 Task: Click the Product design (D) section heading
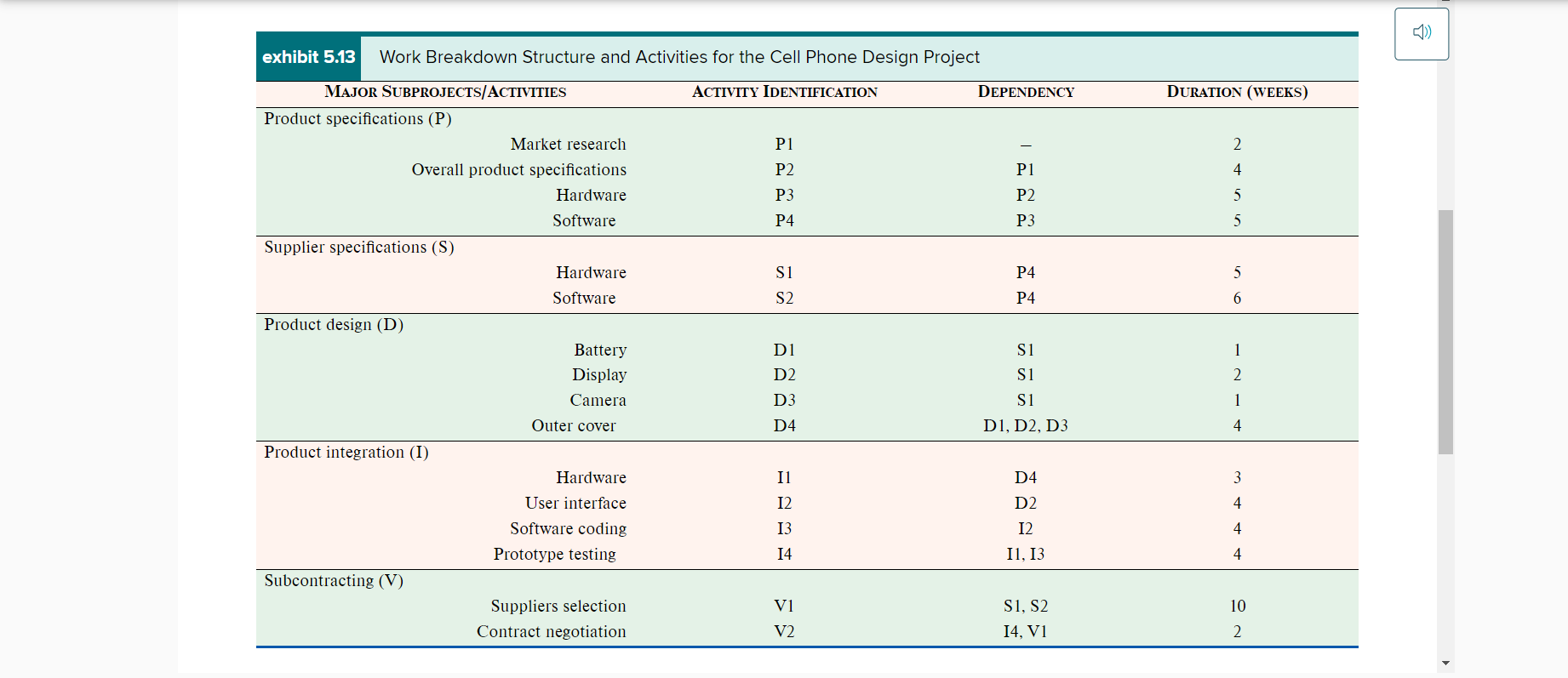click(x=334, y=324)
